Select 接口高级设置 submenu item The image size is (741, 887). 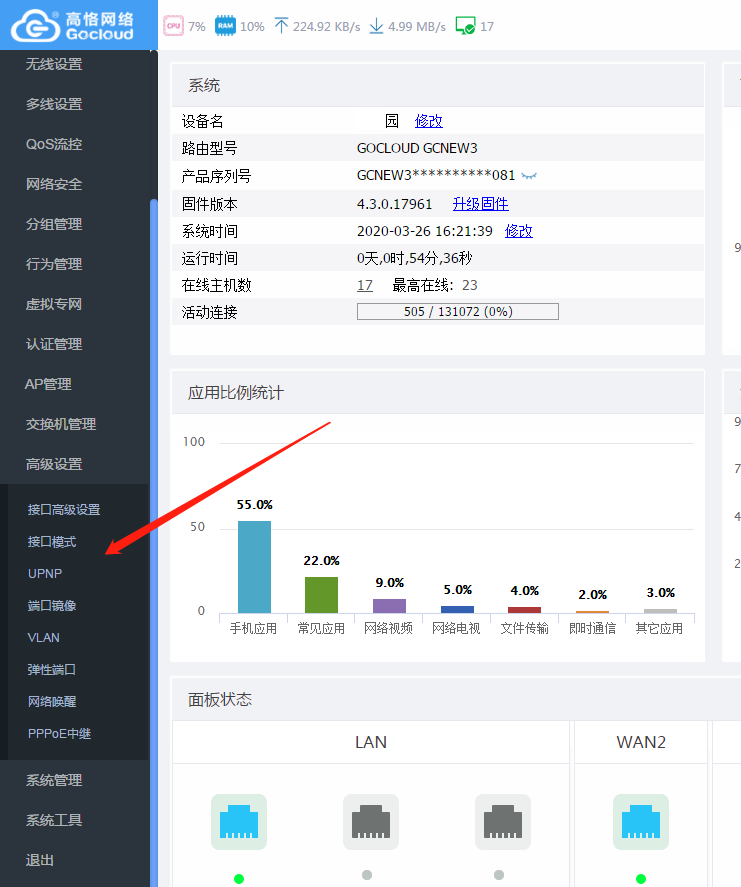coord(64,510)
